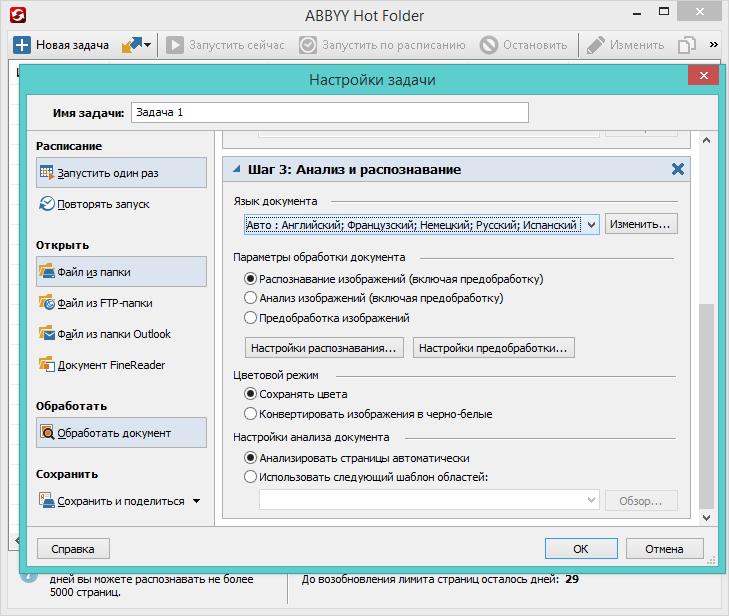
Task: Select Обработать документ step
Action: tap(121, 432)
